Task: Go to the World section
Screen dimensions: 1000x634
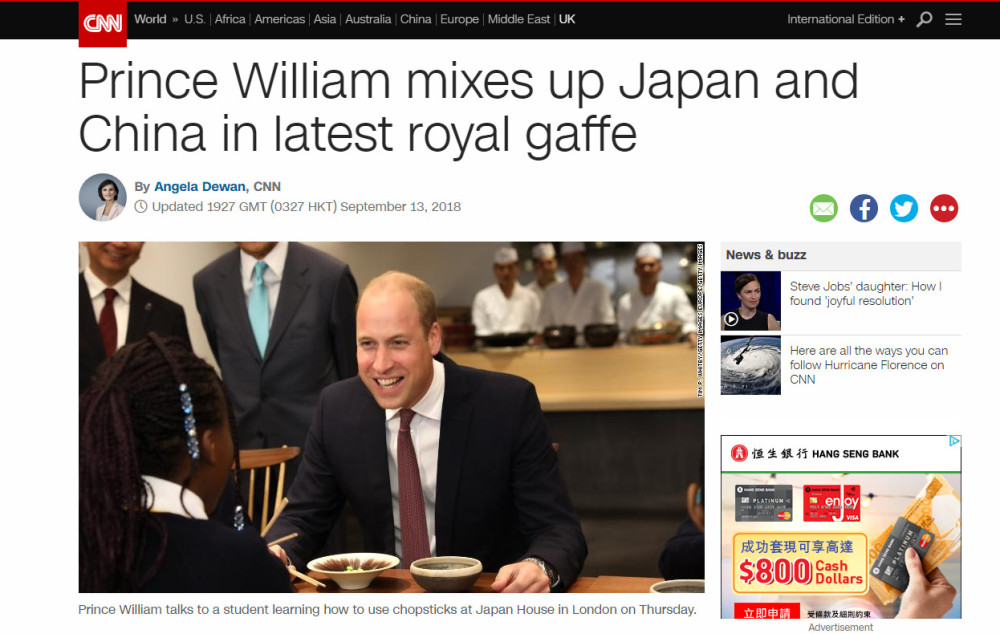Action: click(150, 19)
